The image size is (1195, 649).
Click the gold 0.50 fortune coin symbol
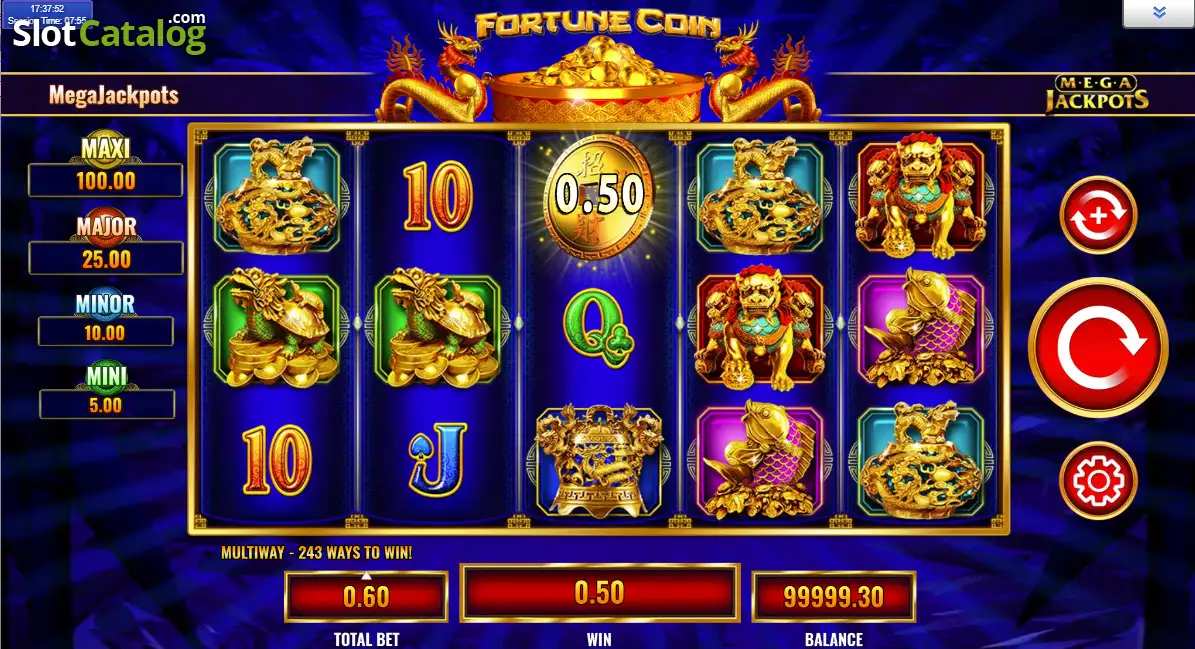599,195
